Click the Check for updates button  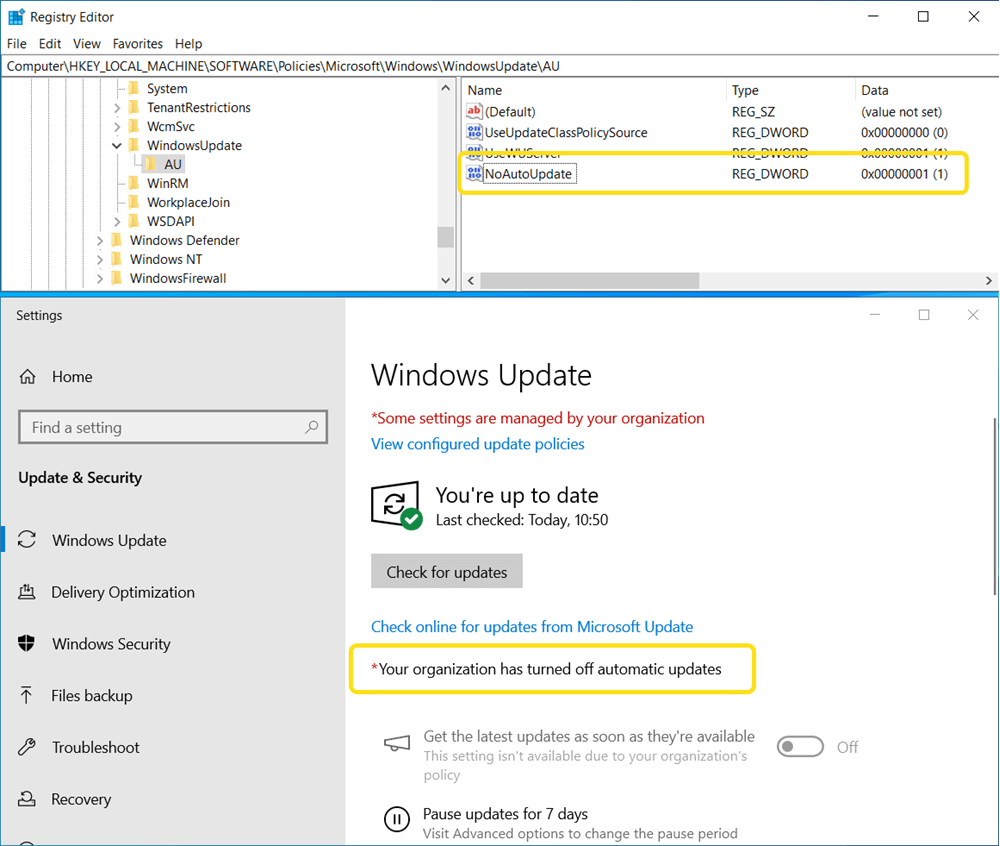click(x=446, y=572)
